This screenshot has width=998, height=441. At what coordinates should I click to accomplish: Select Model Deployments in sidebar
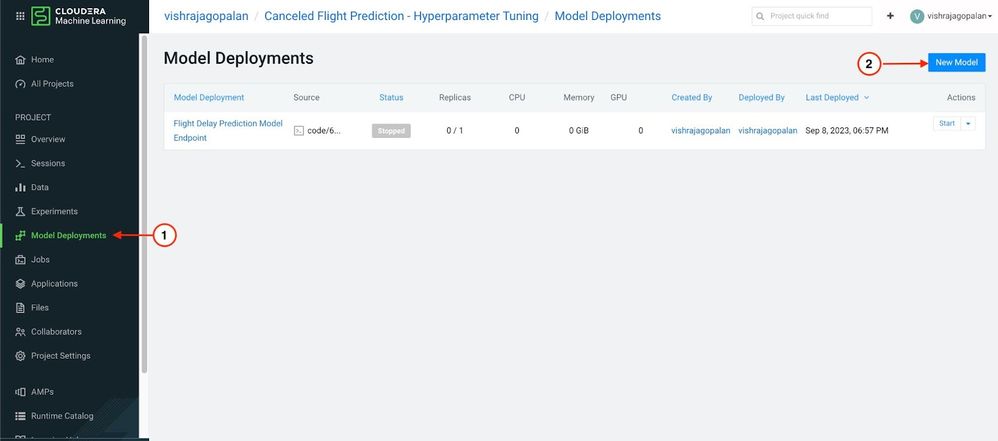61,235
